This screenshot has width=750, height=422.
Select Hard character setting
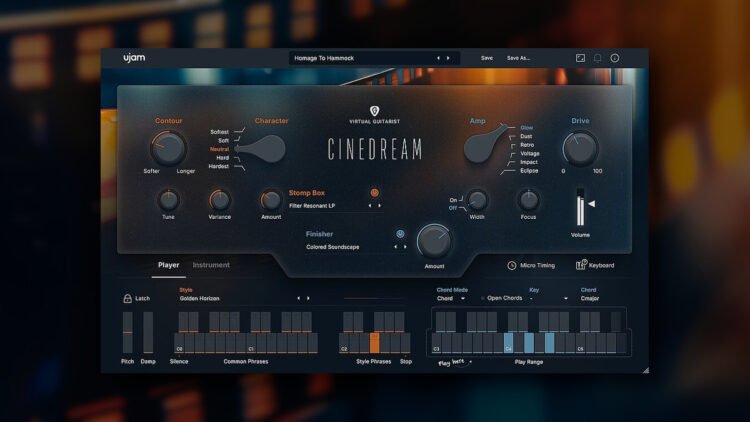coord(222,158)
